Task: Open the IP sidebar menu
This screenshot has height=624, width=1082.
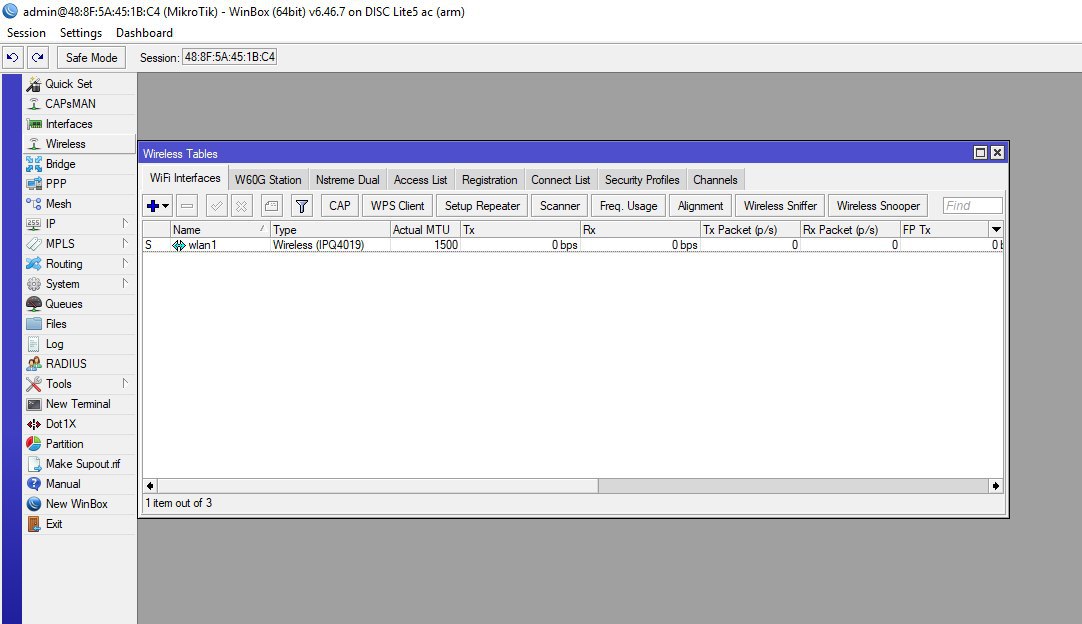Action: 79,224
